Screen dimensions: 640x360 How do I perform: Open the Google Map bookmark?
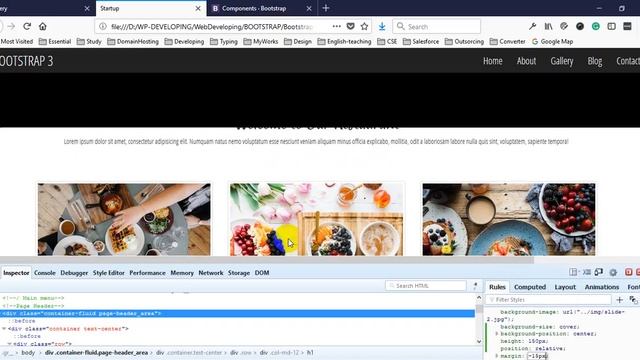(x=552, y=42)
